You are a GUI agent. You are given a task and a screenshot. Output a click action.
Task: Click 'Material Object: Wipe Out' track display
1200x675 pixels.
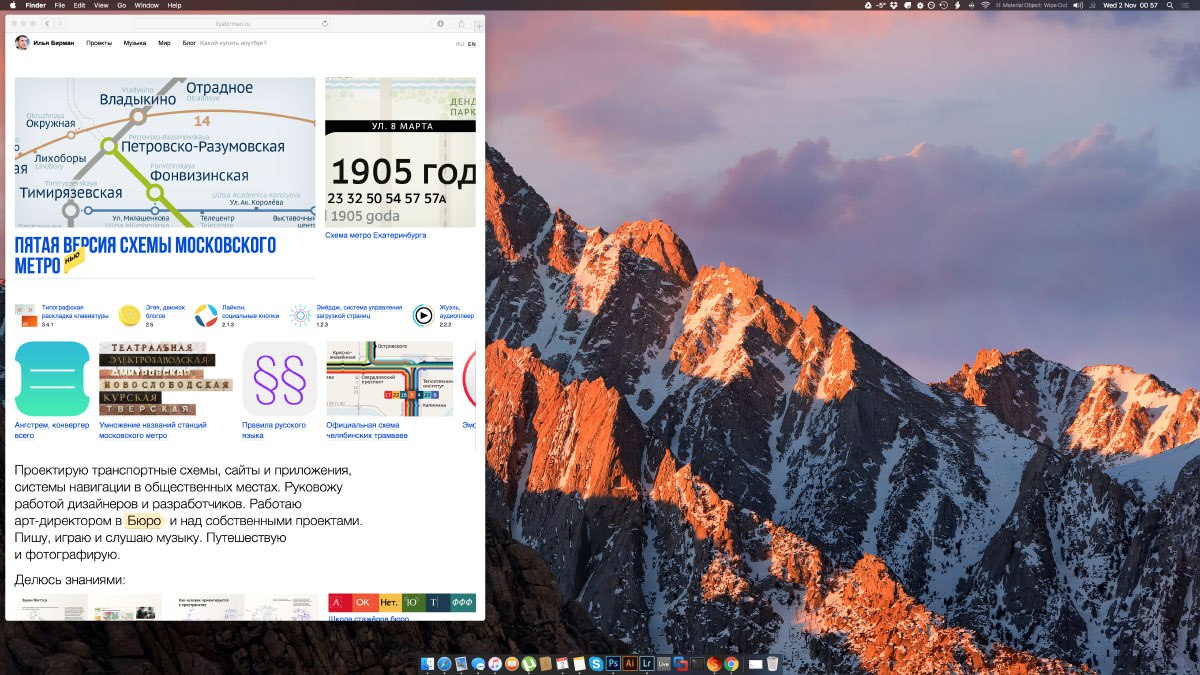pos(1032,5)
